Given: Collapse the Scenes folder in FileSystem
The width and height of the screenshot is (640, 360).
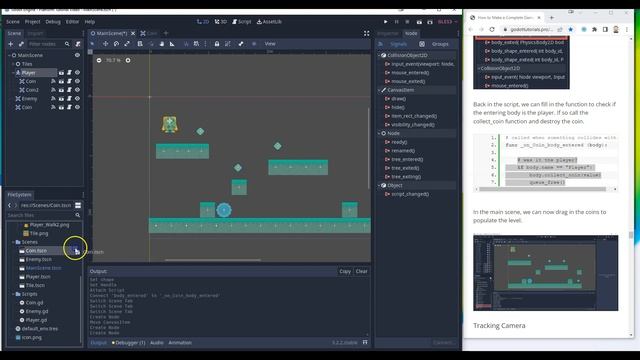Looking at the screenshot, I should tap(13, 242).
